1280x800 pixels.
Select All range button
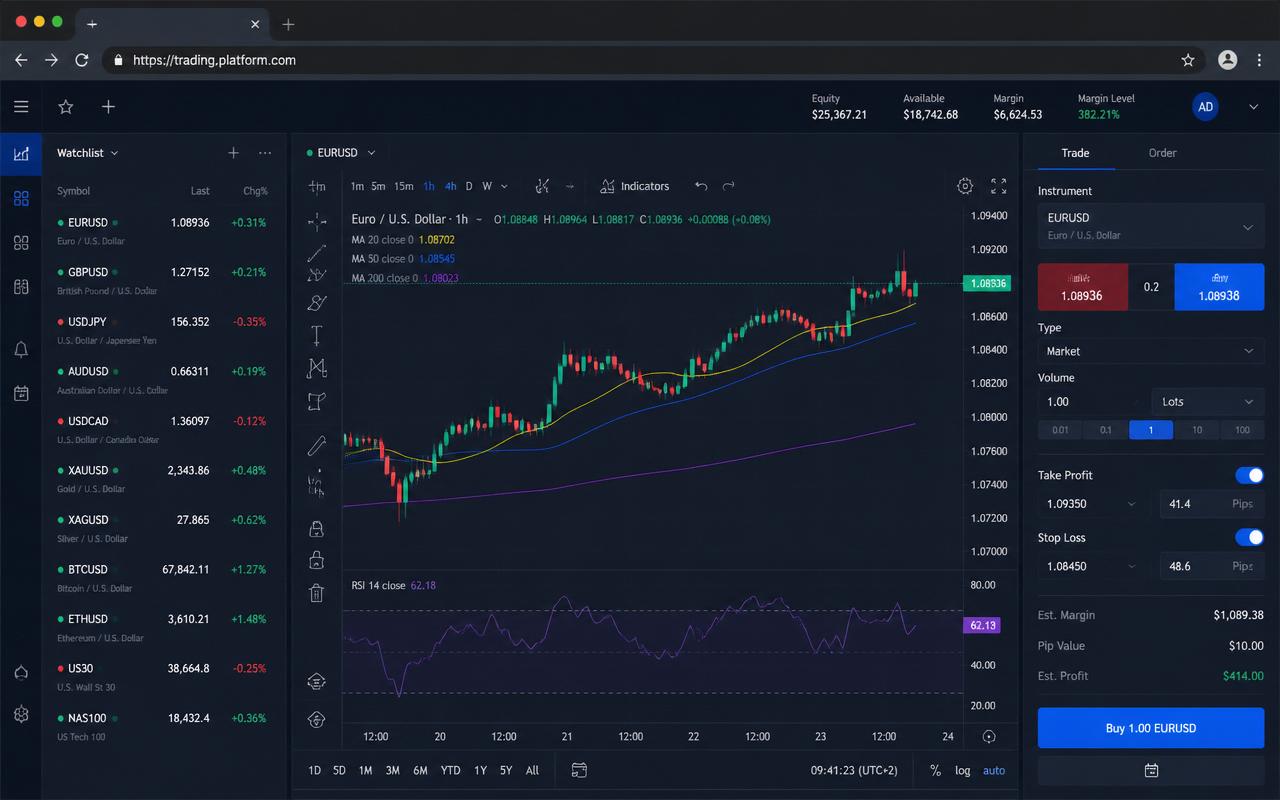coord(532,770)
